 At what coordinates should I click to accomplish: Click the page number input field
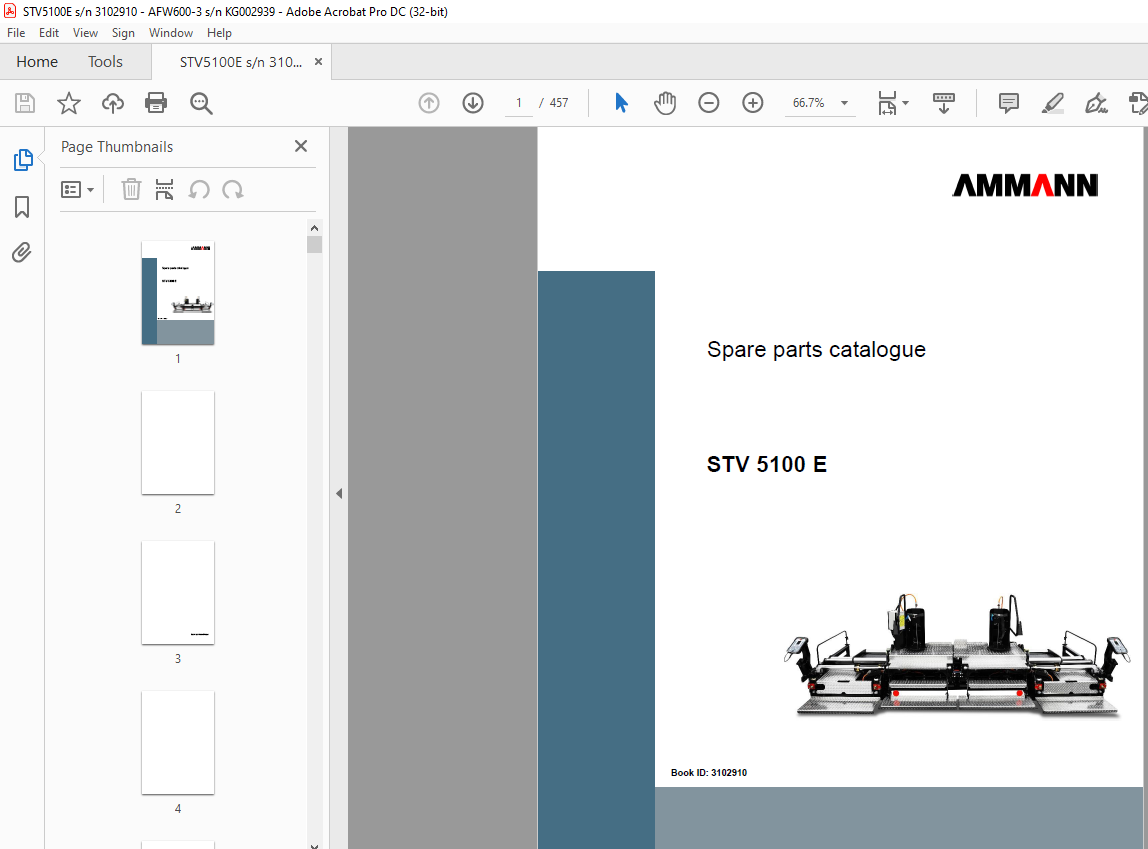[519, 103]
